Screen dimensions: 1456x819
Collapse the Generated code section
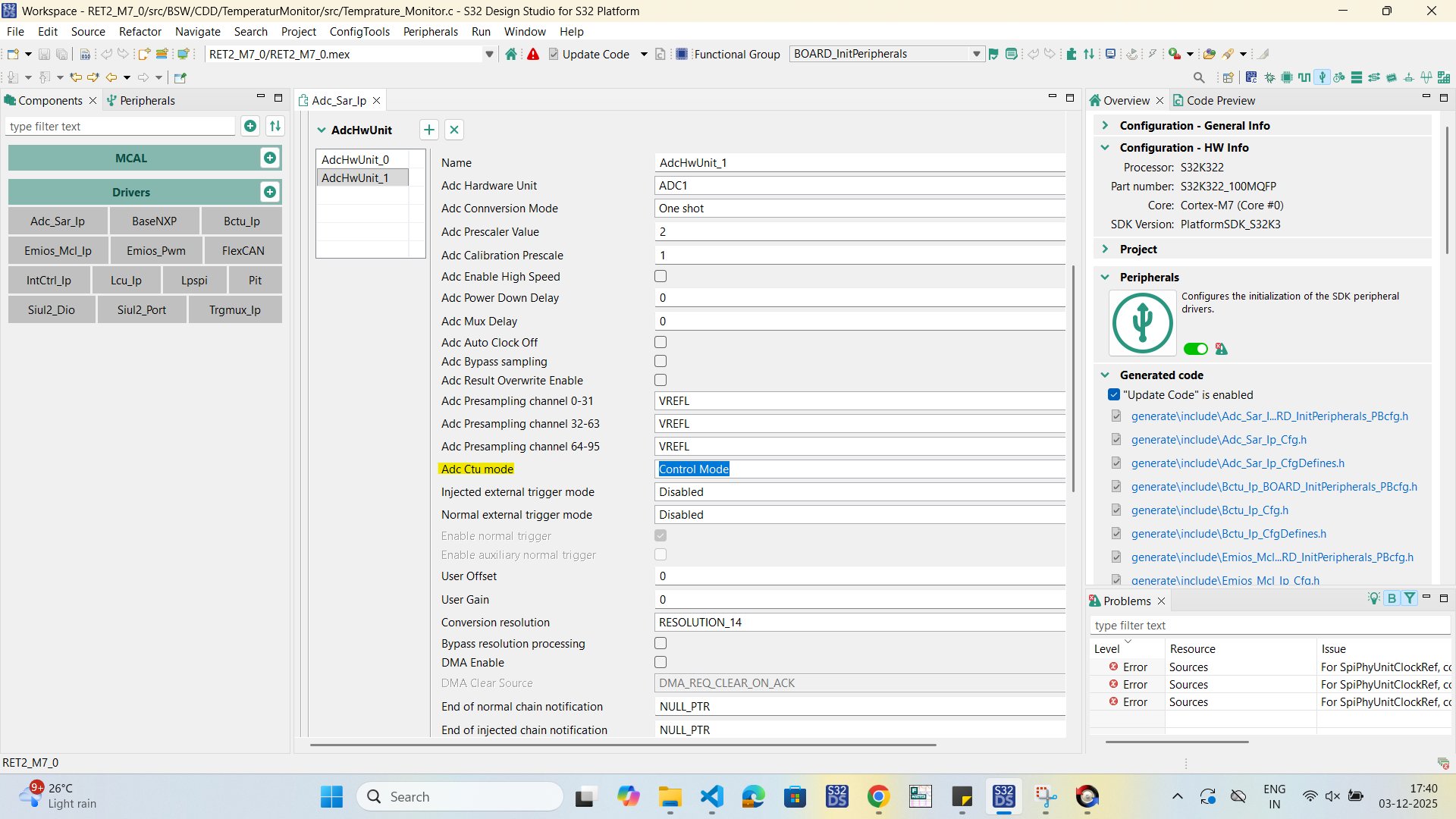pos(1105,375)
